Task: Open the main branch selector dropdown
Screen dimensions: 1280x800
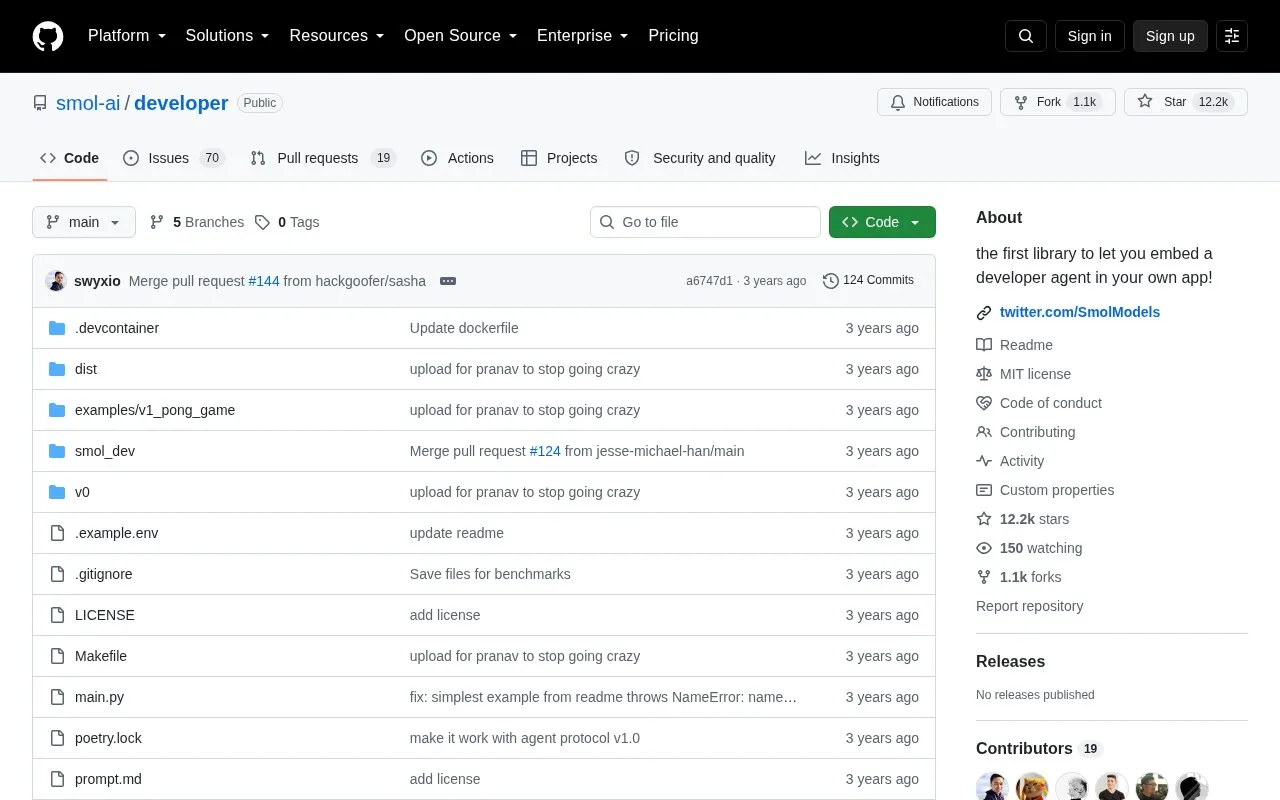Action: point(84,222)
